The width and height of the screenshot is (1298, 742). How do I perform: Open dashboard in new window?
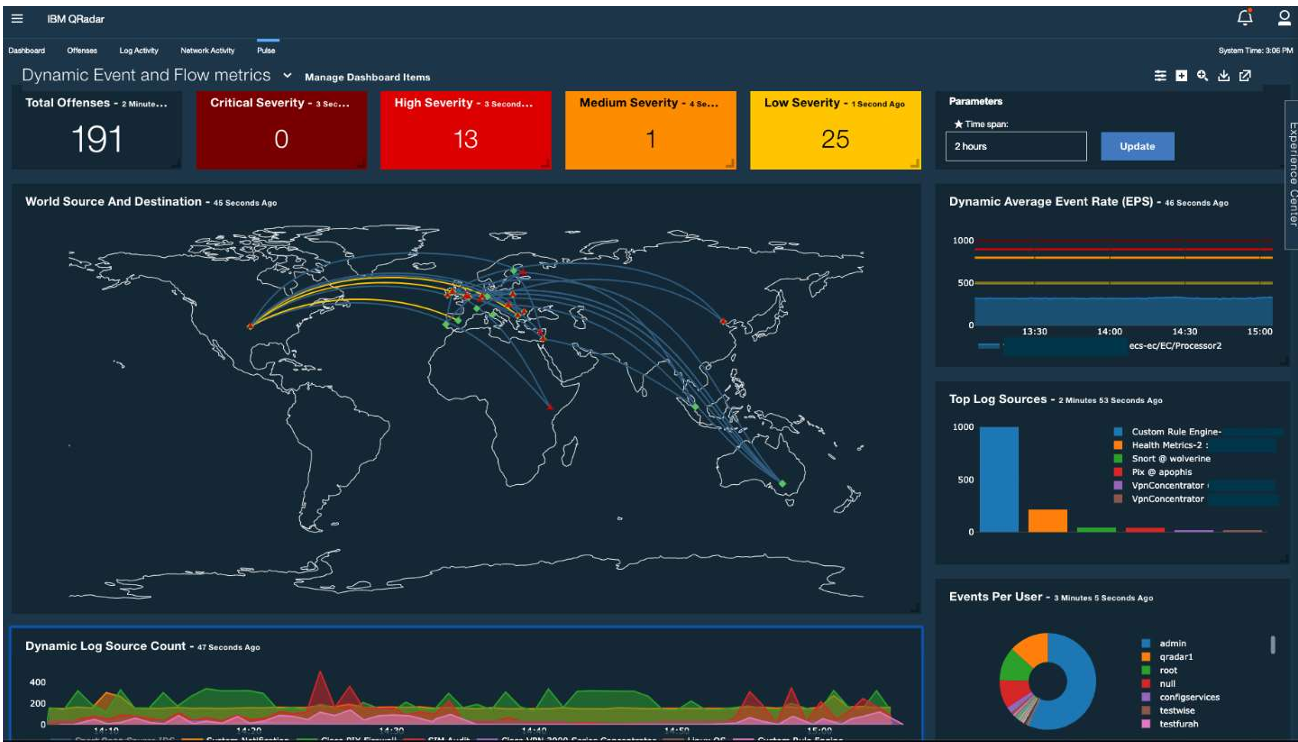tap(1245, 76)
